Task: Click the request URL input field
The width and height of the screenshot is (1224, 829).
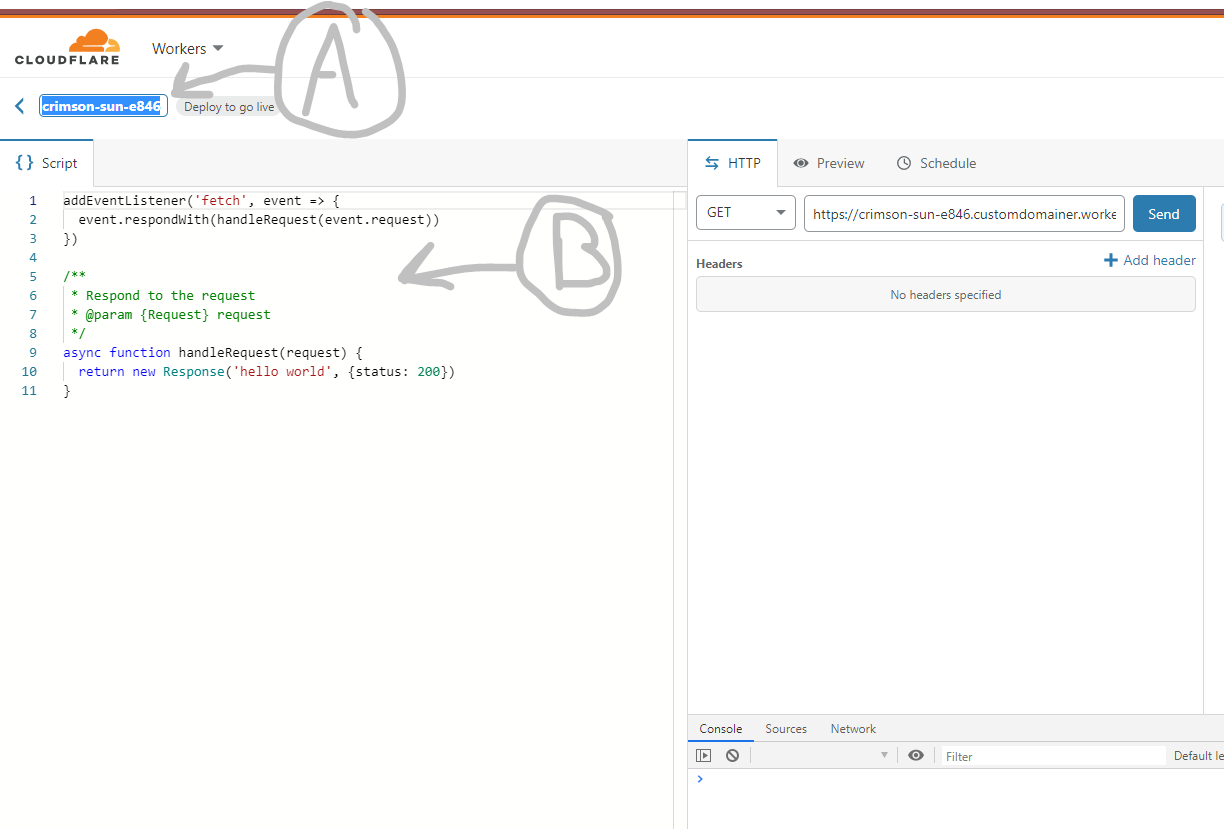Action: pyautogui.click(x=963, y=213)
